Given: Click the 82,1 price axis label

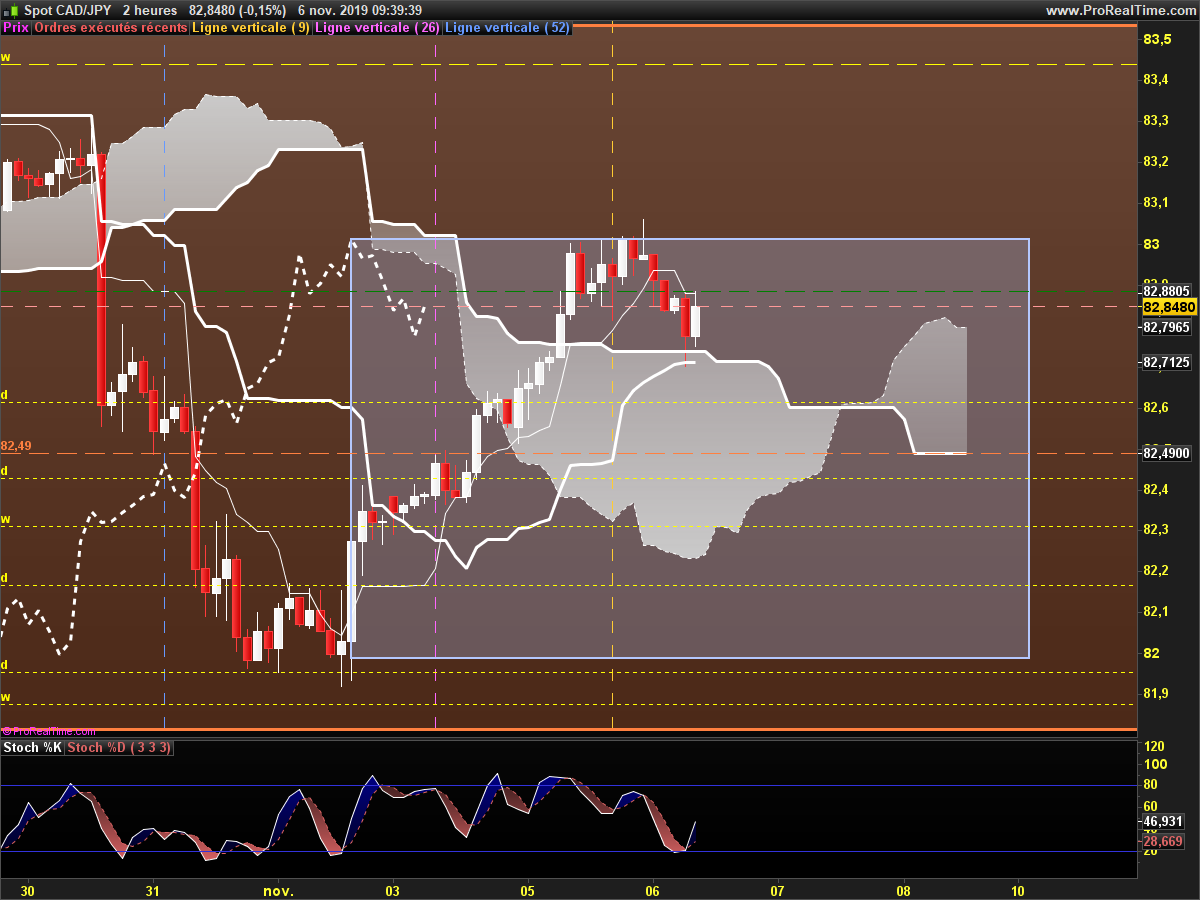Looking at the screenshot, I should coord(1156,612).
